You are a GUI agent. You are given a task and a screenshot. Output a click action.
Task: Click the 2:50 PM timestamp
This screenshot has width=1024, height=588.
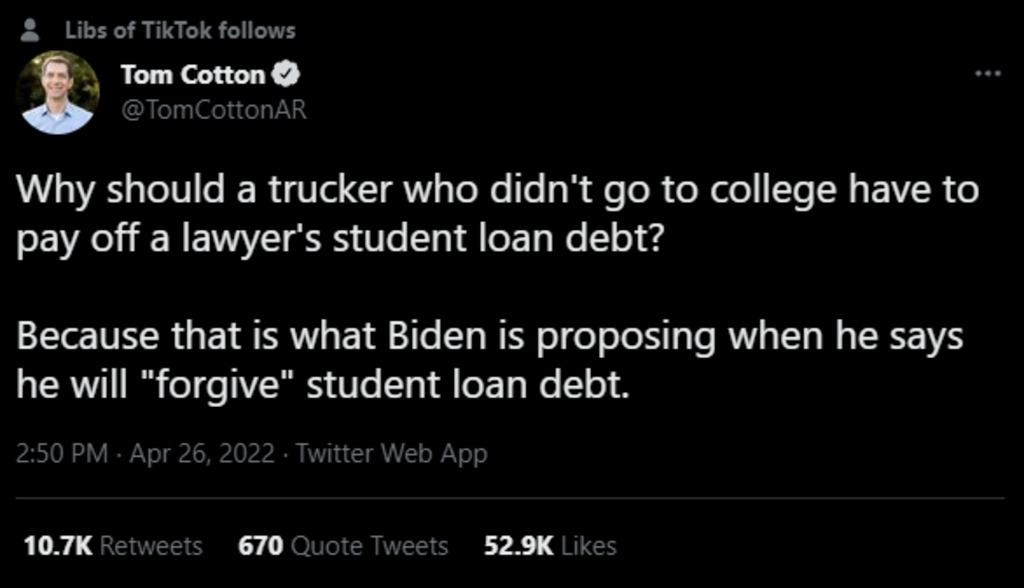pos(62,454)
